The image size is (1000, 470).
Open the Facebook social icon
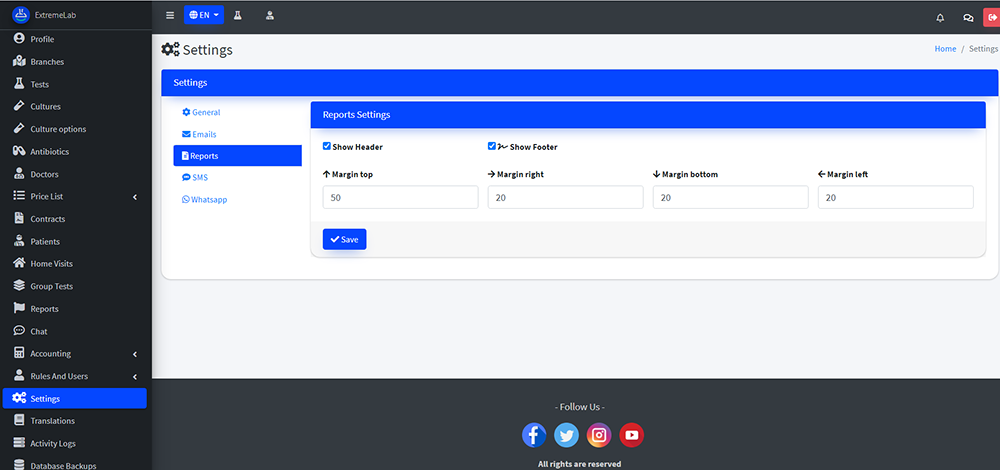coord(535,435)
